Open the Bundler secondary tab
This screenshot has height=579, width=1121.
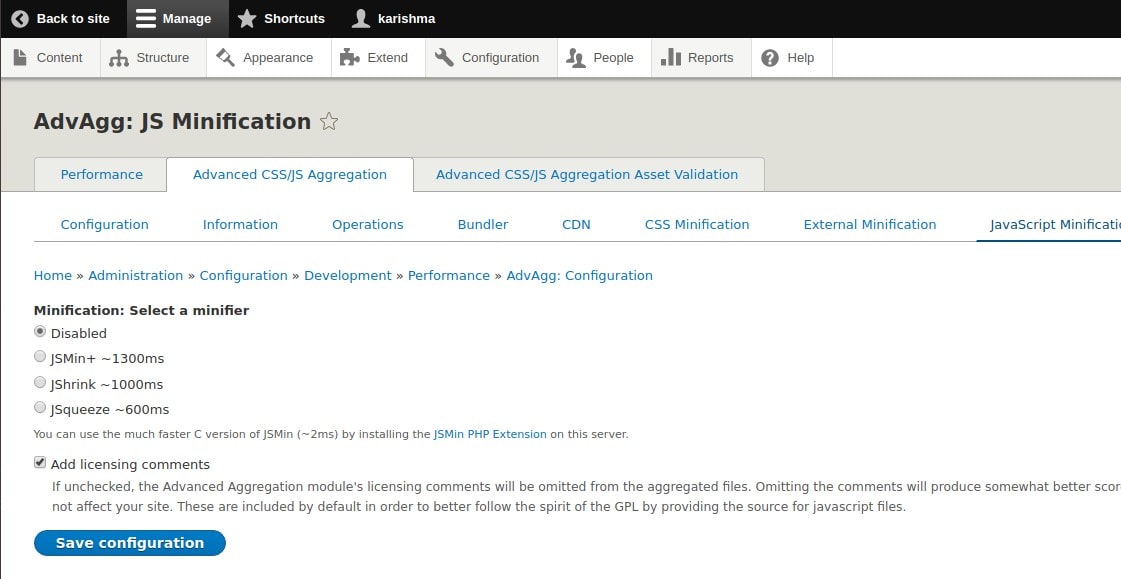click(483, 224)
